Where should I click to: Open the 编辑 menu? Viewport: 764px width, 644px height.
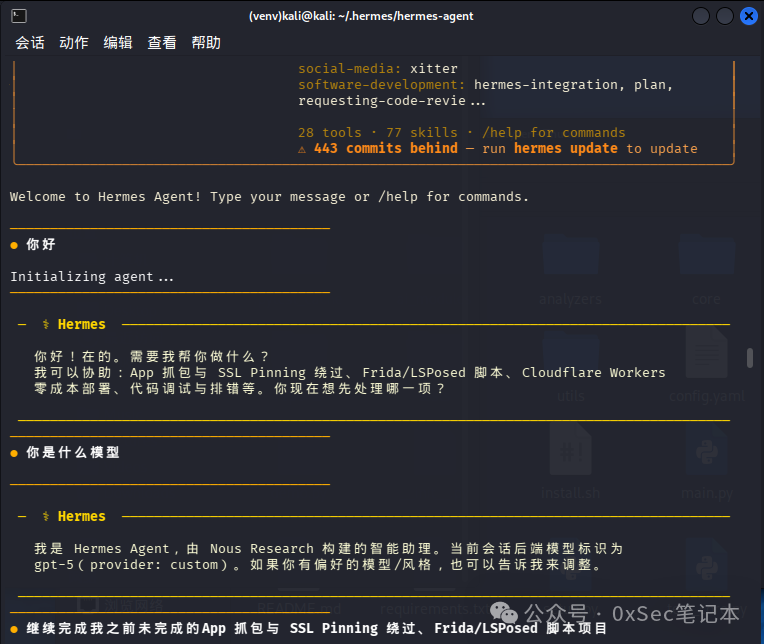tap(118, 43)
